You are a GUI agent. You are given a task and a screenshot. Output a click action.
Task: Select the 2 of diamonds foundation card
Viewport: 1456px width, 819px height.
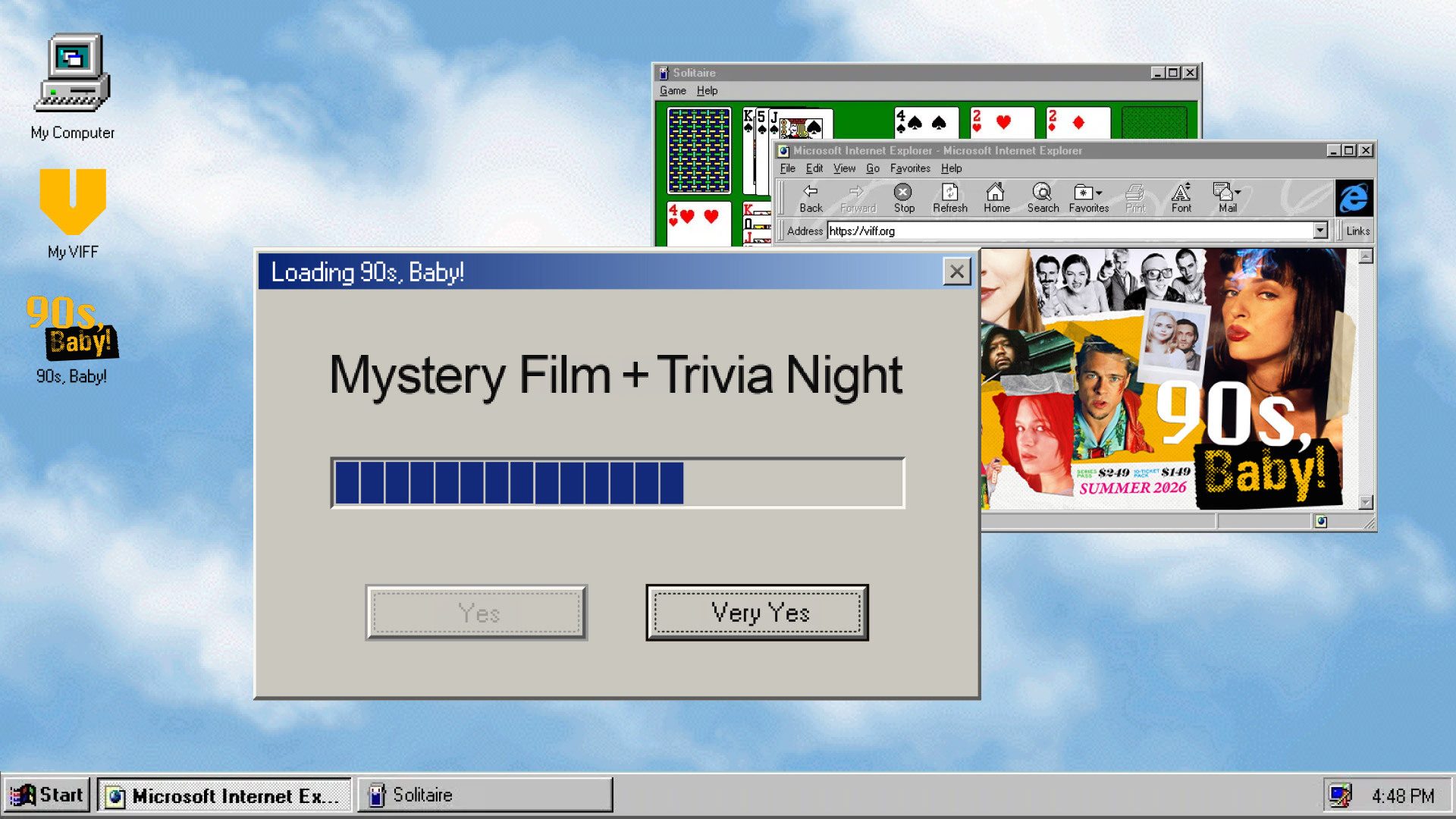[1078, 123]
